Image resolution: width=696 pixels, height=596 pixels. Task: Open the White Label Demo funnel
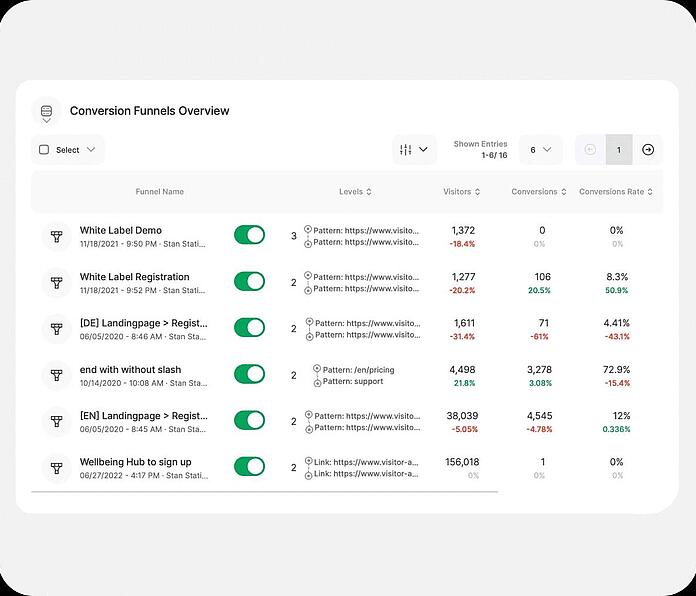121,230
